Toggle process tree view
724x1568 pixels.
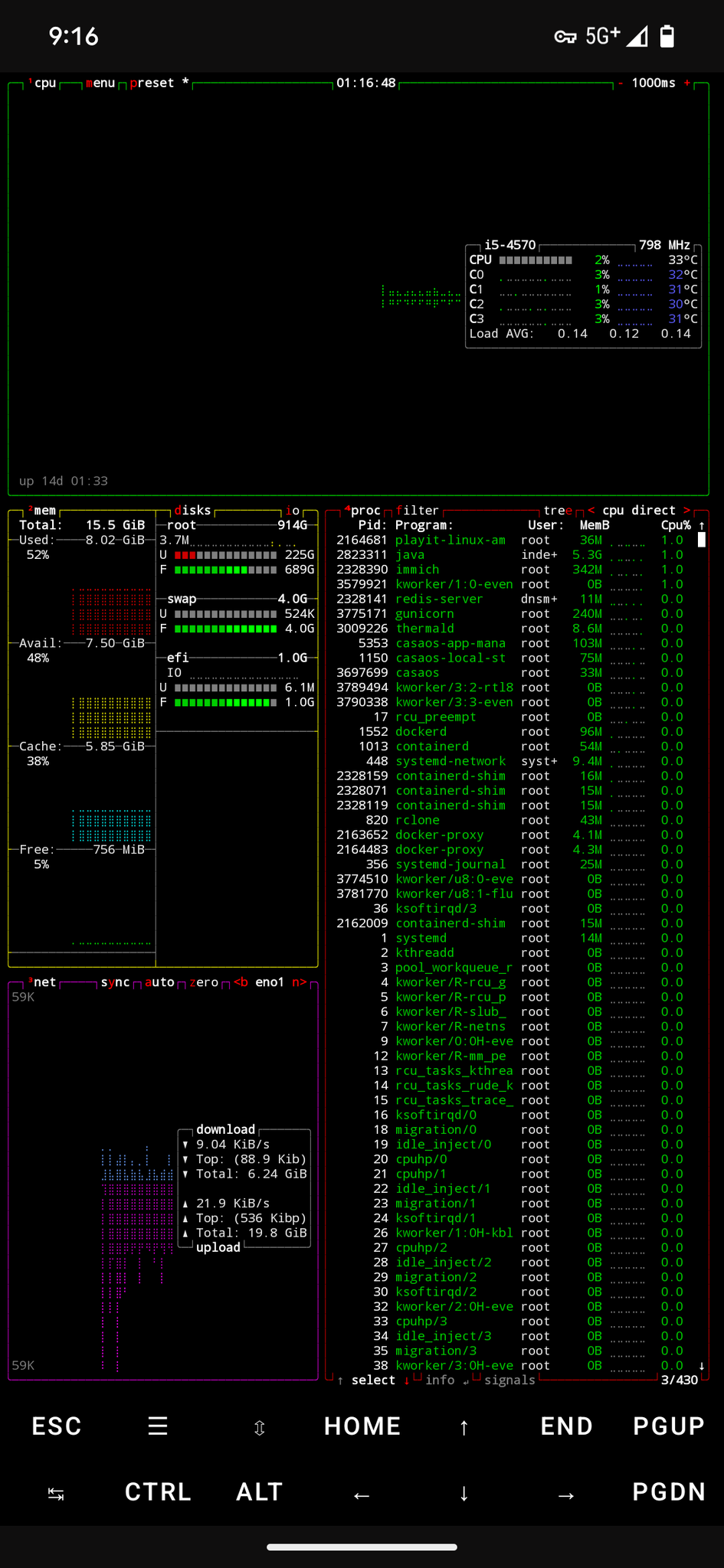tap(558, 510)
